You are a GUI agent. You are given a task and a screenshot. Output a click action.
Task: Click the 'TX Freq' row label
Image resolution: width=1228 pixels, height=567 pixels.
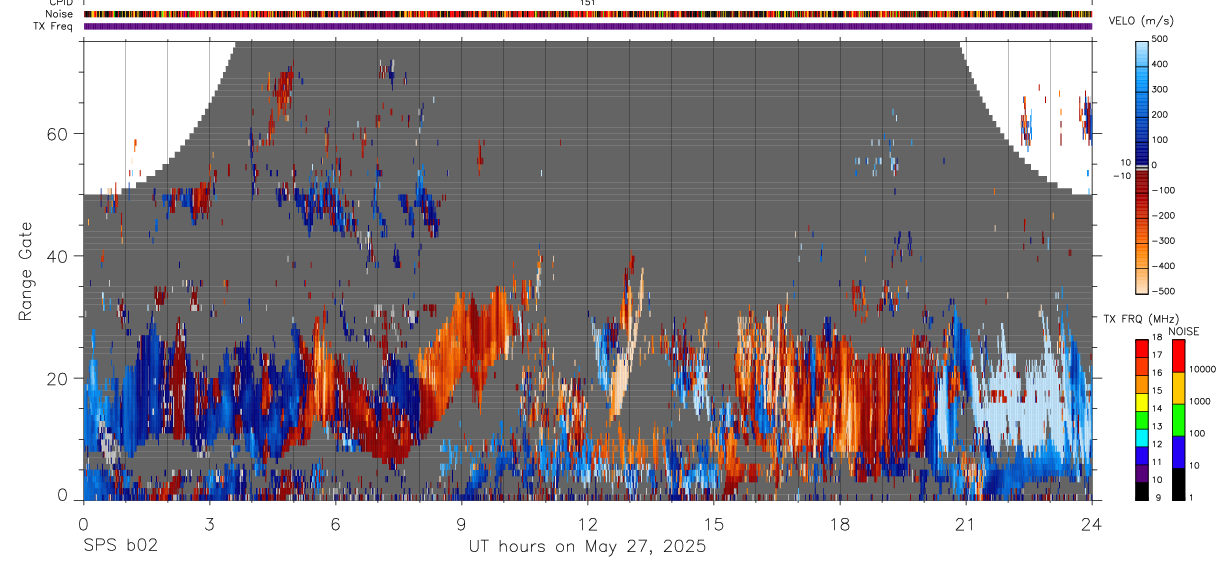[53, 26]
